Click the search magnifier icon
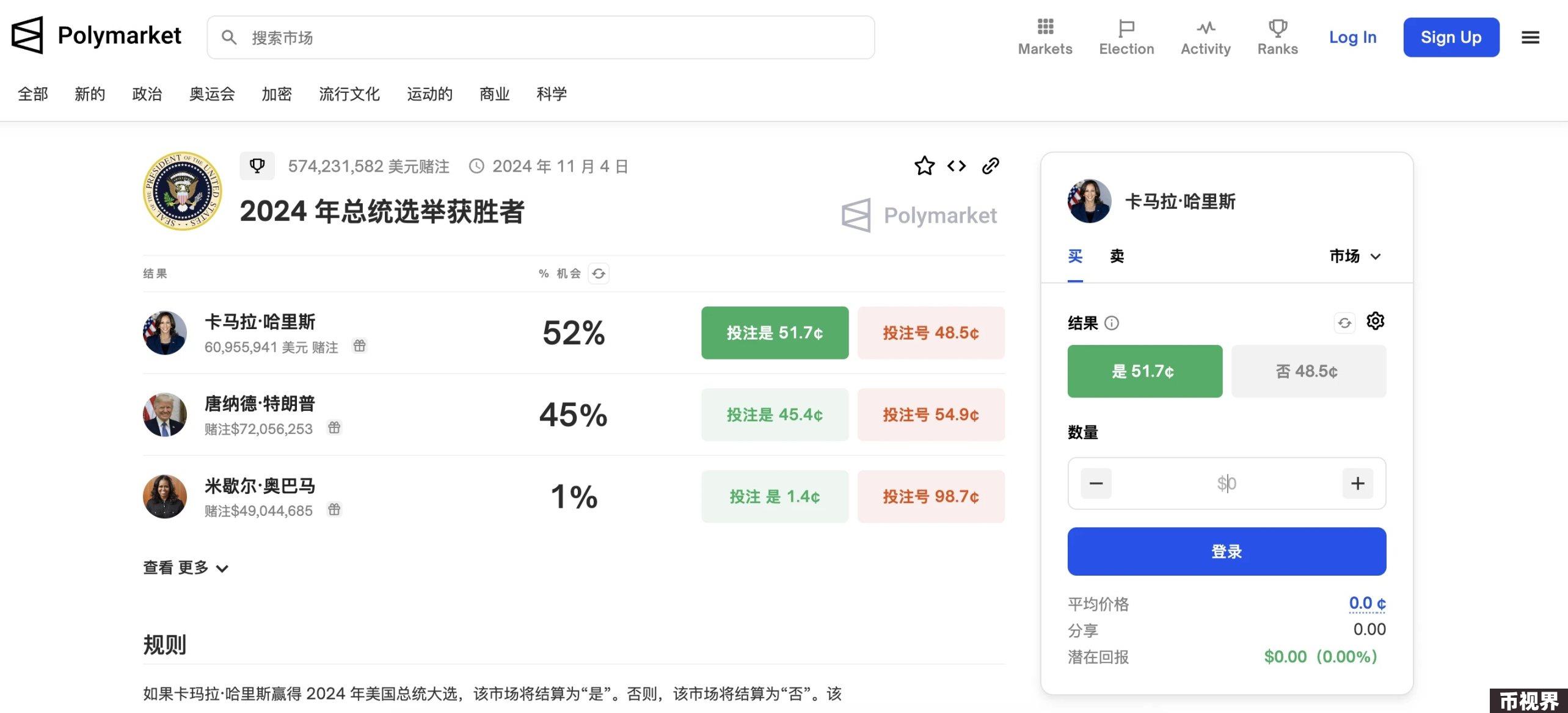This screenshot has width=1568, height=713. (229, 38)
